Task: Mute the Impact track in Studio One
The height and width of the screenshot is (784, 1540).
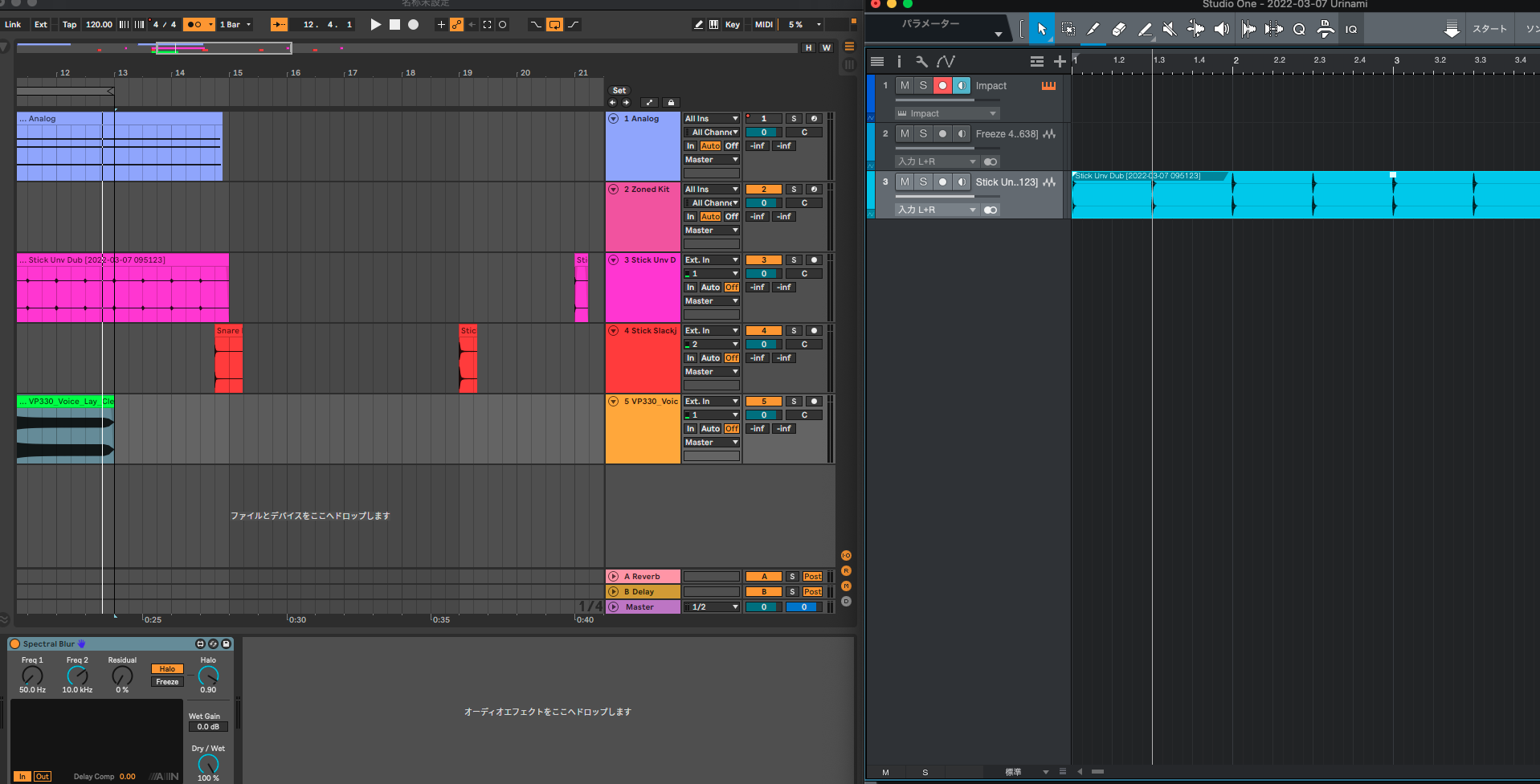Action: click(905, 86)
